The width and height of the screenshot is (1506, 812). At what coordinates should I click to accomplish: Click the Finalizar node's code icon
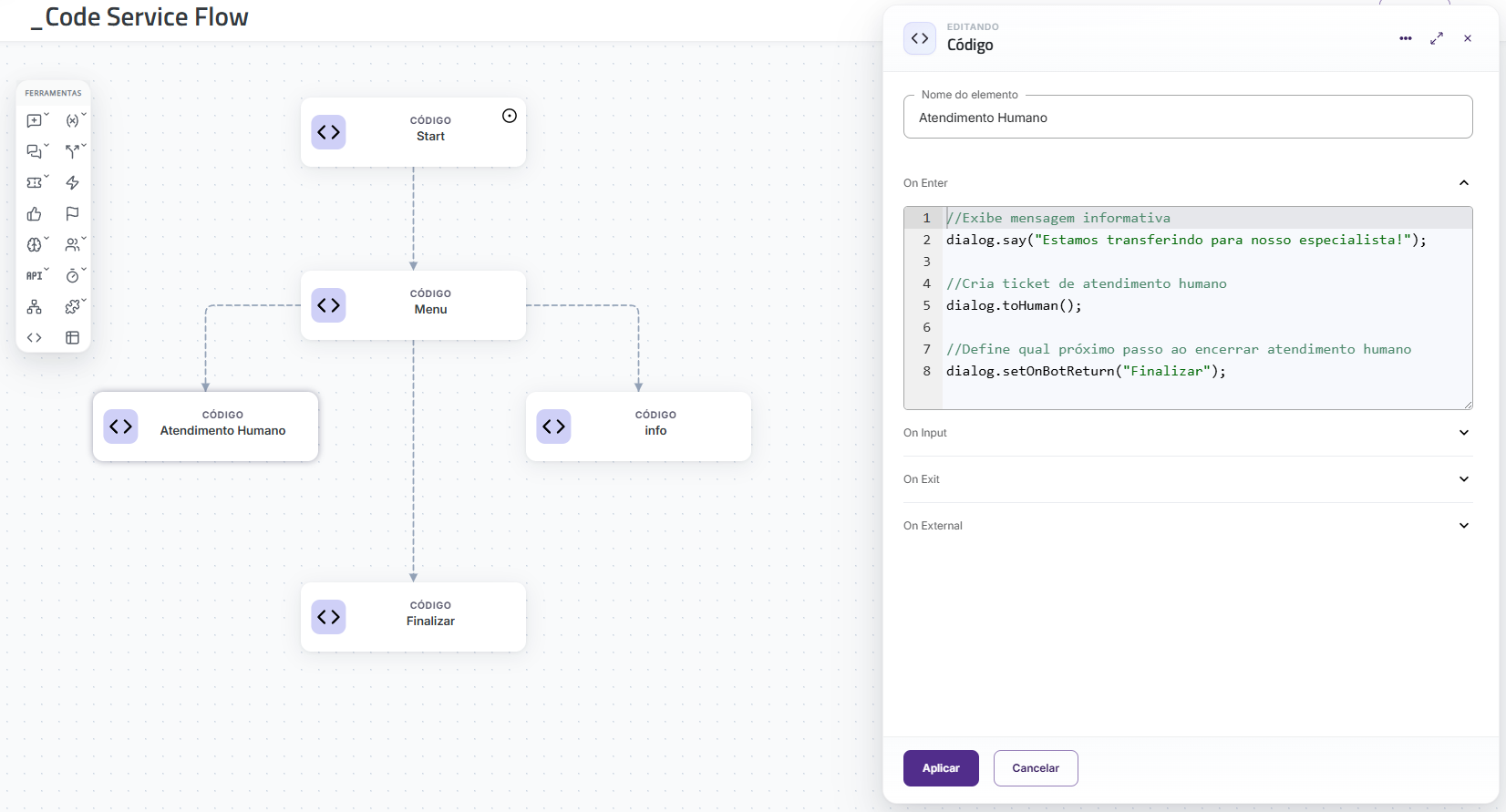(x=328, y=617)
